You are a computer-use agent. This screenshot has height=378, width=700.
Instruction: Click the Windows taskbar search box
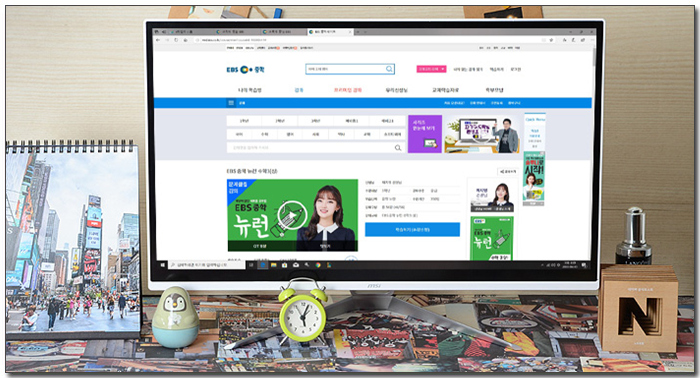click(x=207, y=265)
